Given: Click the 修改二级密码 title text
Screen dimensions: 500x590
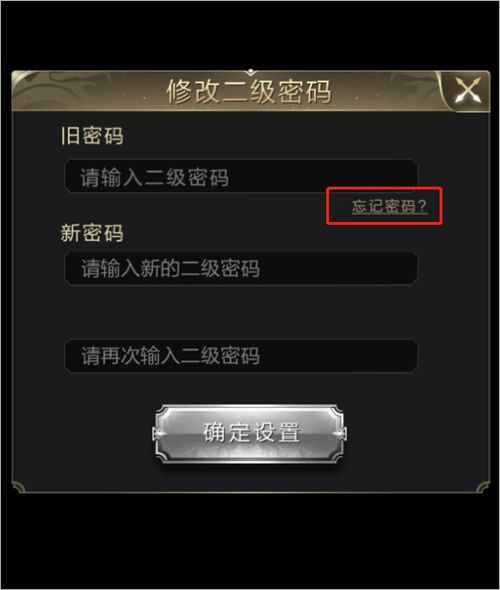Looking at the screenshot, I should point(249,91).
